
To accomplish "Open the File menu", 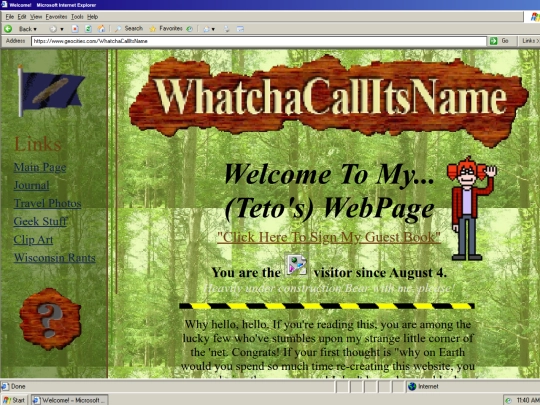I will [10, 17].
